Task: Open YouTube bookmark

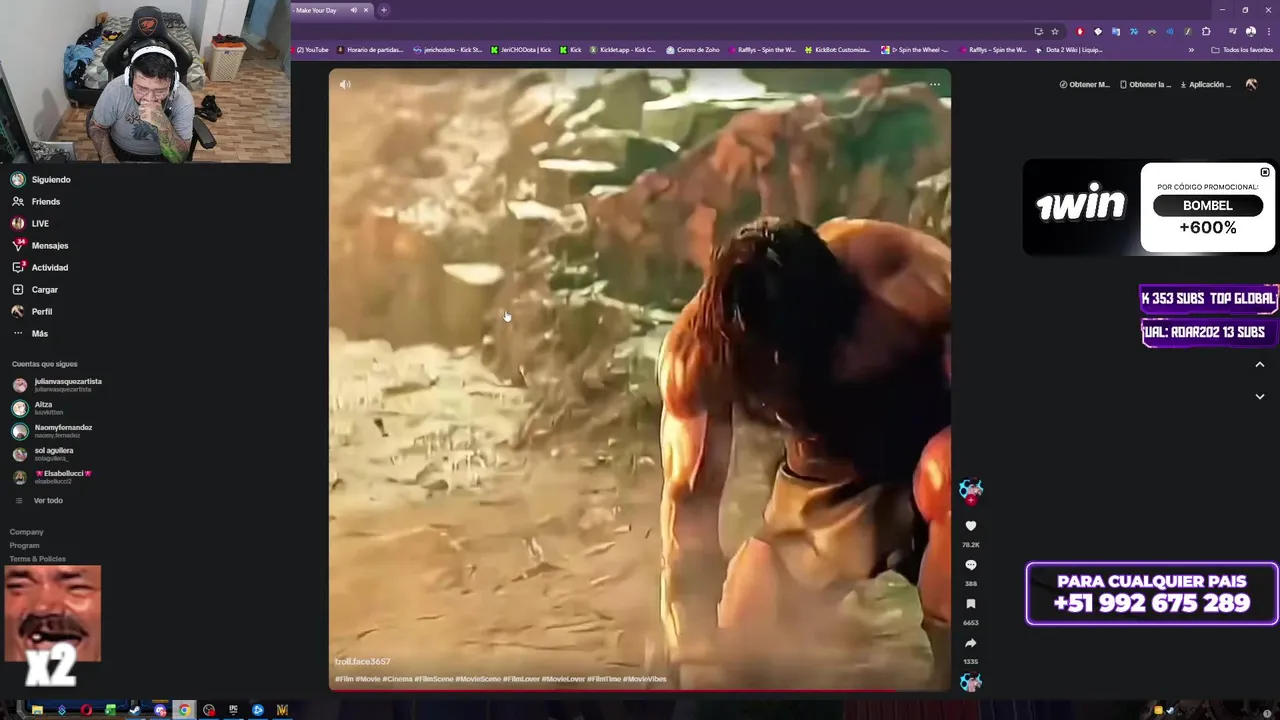Action: tap(311, 49)
